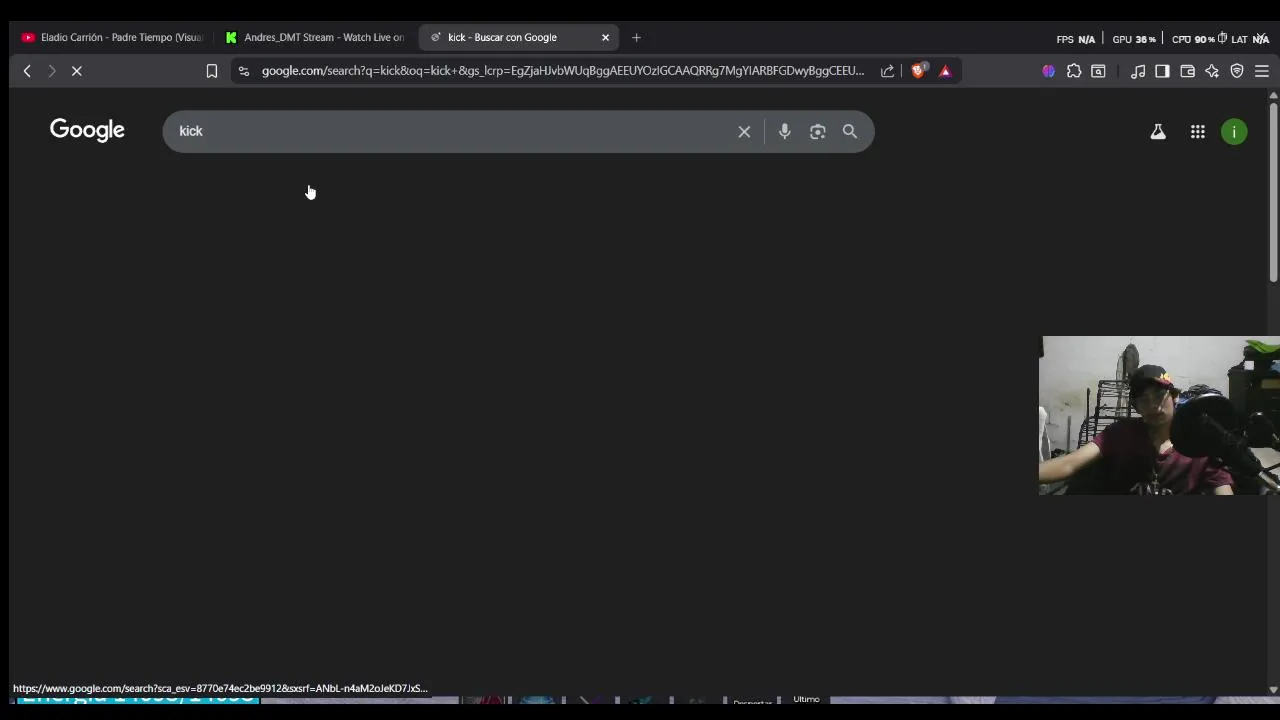Switch to Andres_DMT Stream Kick tab
Viewport: 1280px width, 720px height.
pyautogui.click(x=315, y=37)
